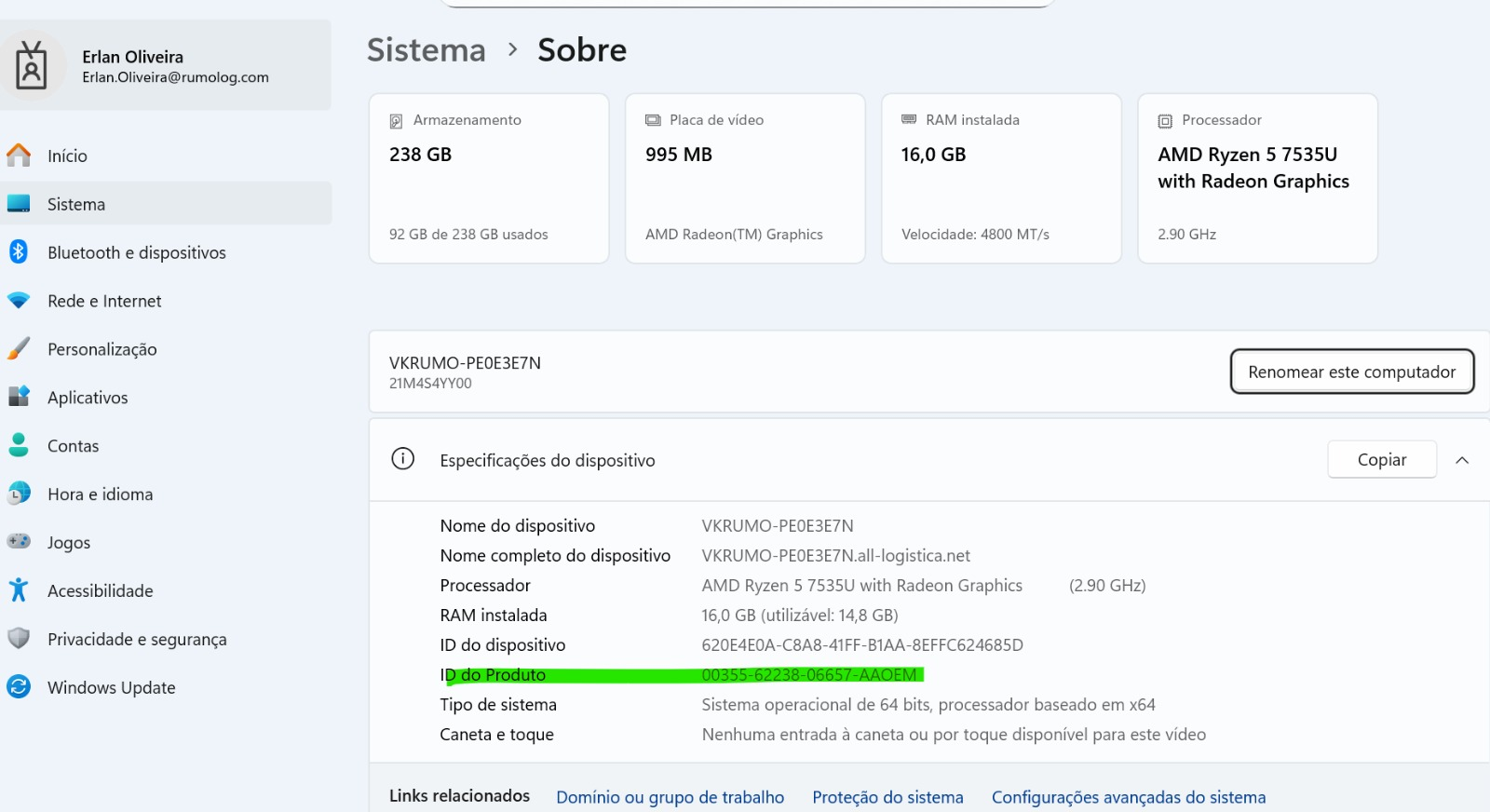Click the Armazenamento storage icon
The height and width of the screenshot is (812, 1490).
[396, 121]
